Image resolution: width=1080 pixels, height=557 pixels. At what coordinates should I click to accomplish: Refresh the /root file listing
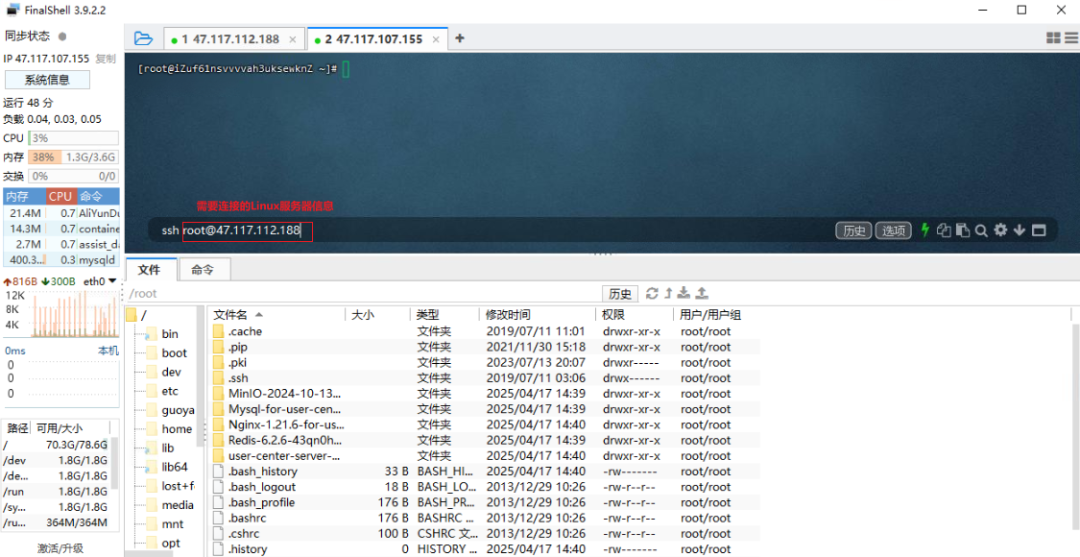pos(652,293)
